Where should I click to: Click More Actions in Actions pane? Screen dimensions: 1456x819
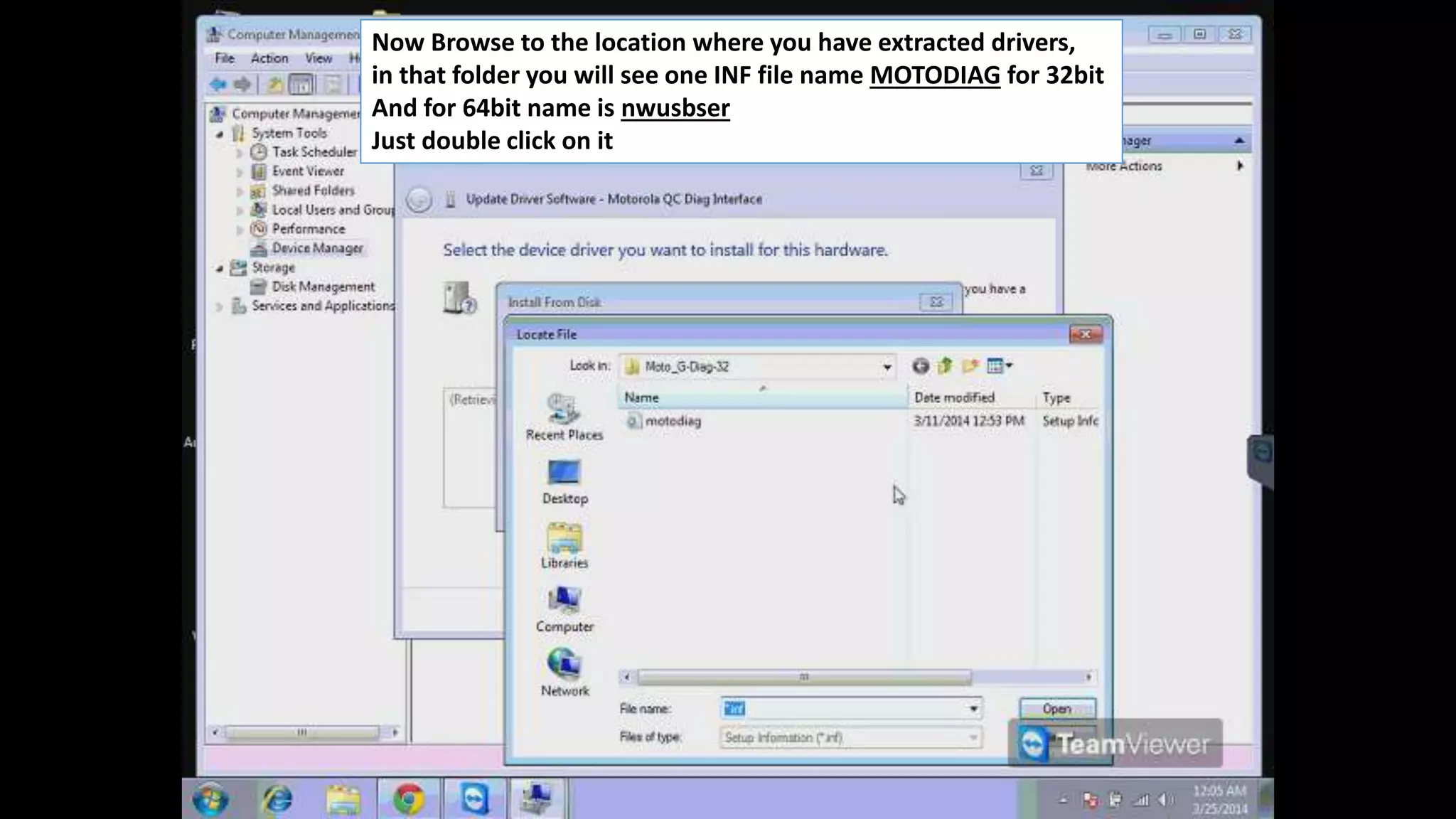pos(1124,166)
